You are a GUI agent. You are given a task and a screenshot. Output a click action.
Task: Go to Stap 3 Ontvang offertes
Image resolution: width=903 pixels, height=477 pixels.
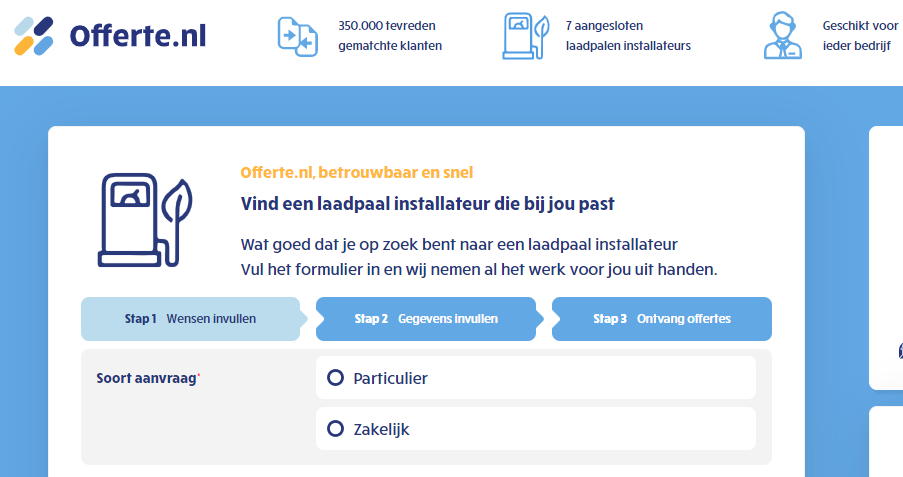pyautogui.click(x=662, y=319)
